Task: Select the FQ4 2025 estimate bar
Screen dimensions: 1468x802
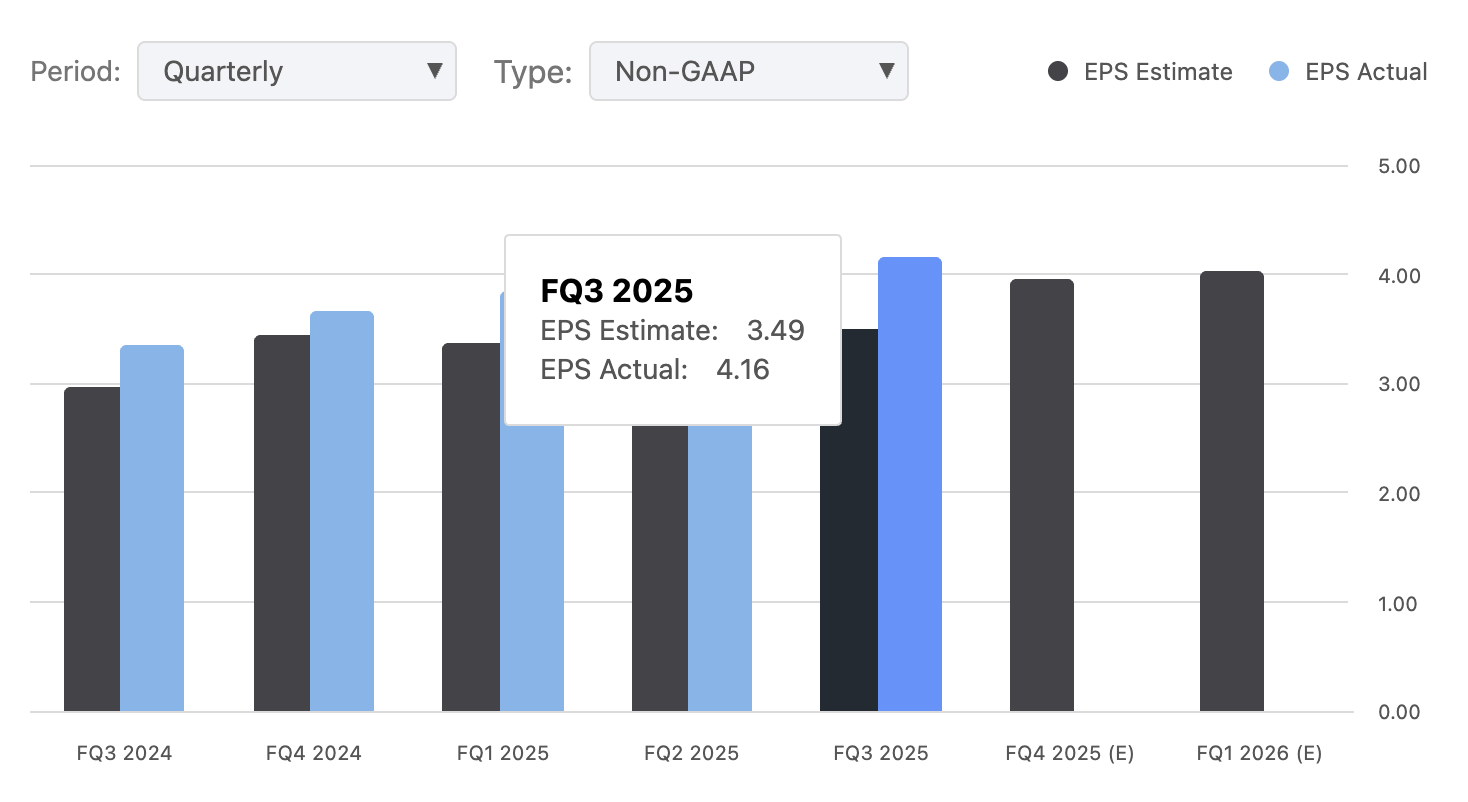Action: pyautogui.click(x=1042, y=500)
